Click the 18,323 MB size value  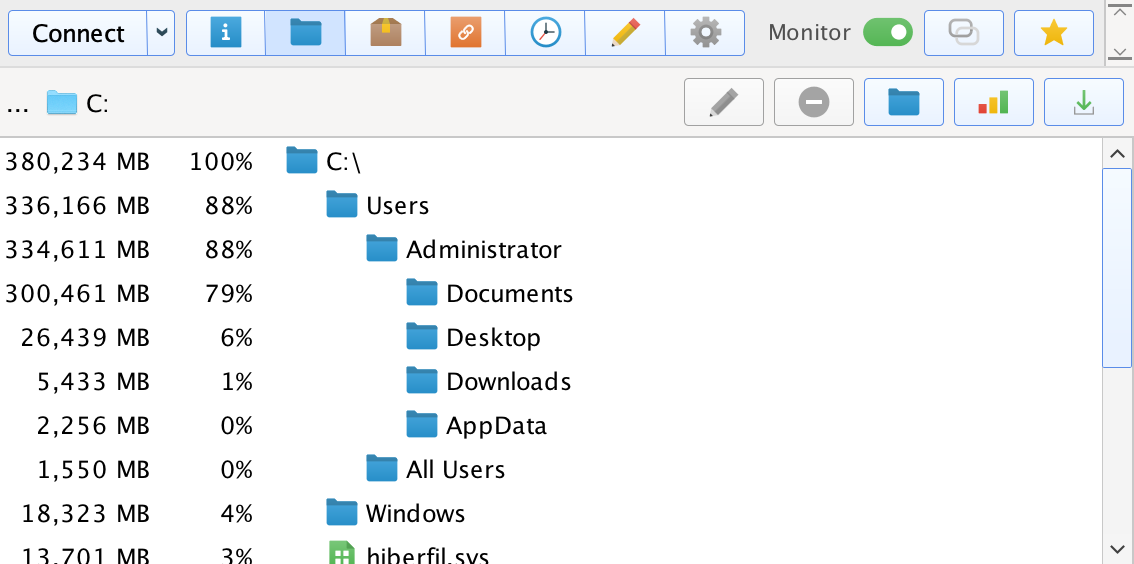point(85,514)
